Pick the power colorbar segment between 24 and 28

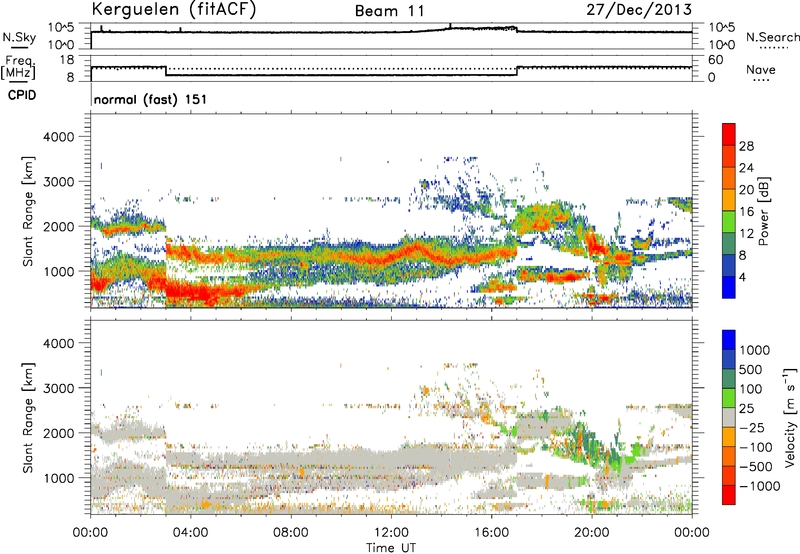729,156
